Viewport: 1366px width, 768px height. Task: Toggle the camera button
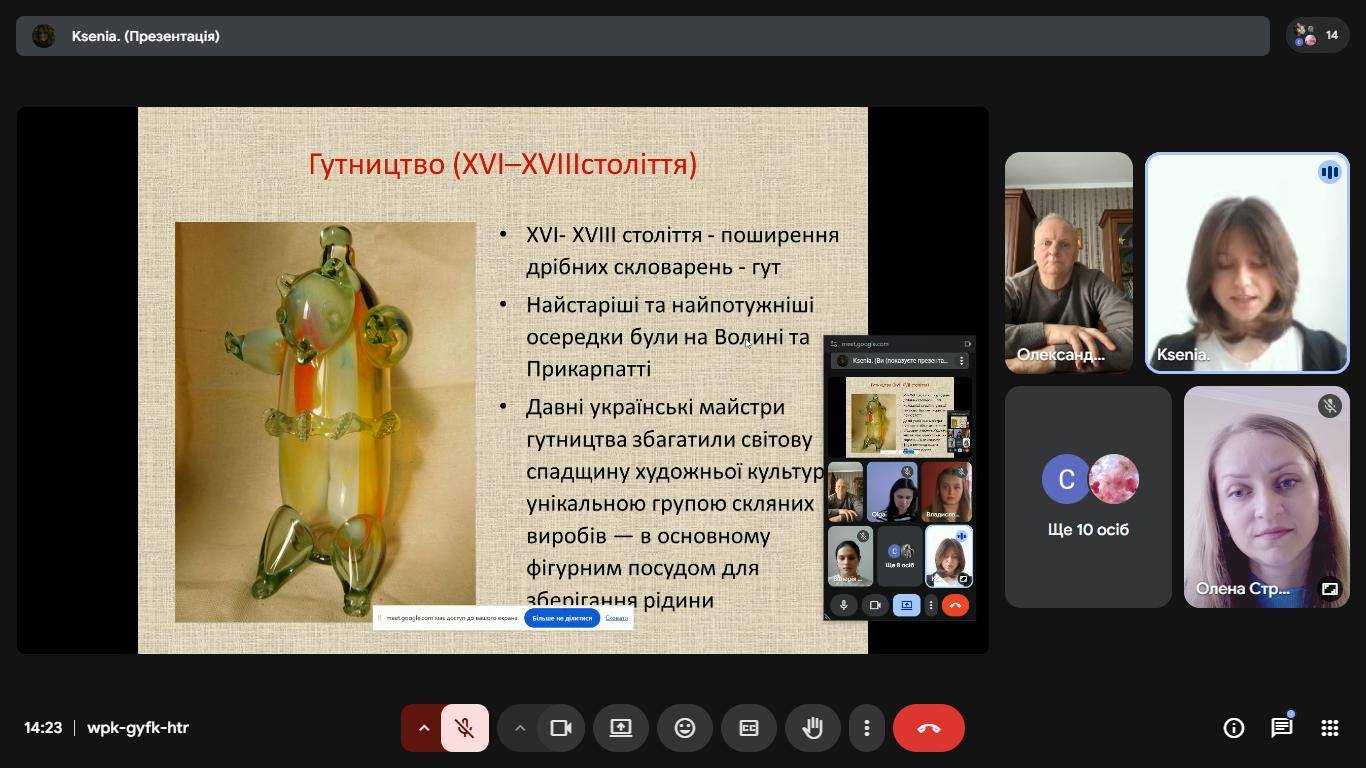click(561, 728)
